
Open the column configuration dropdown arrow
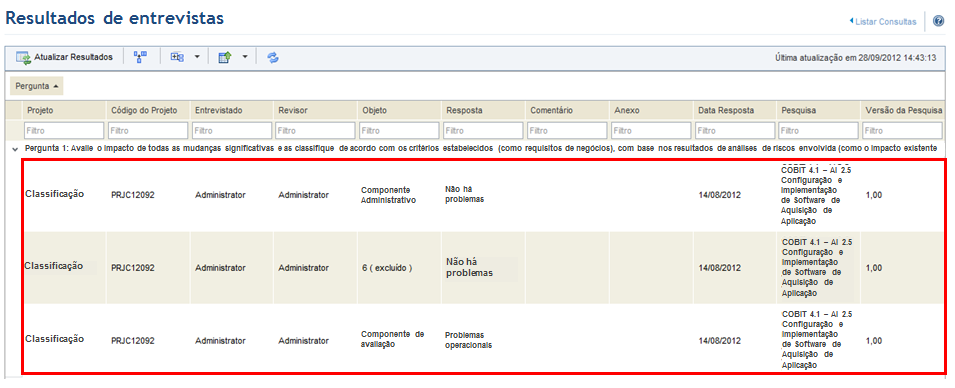[197, 57]
